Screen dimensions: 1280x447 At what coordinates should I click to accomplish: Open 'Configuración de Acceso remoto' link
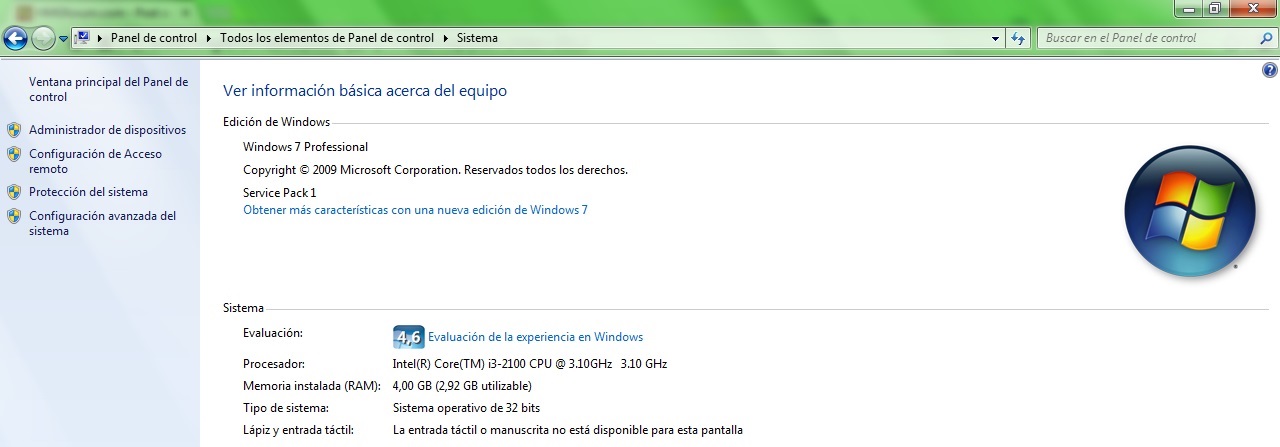[95, 161]
